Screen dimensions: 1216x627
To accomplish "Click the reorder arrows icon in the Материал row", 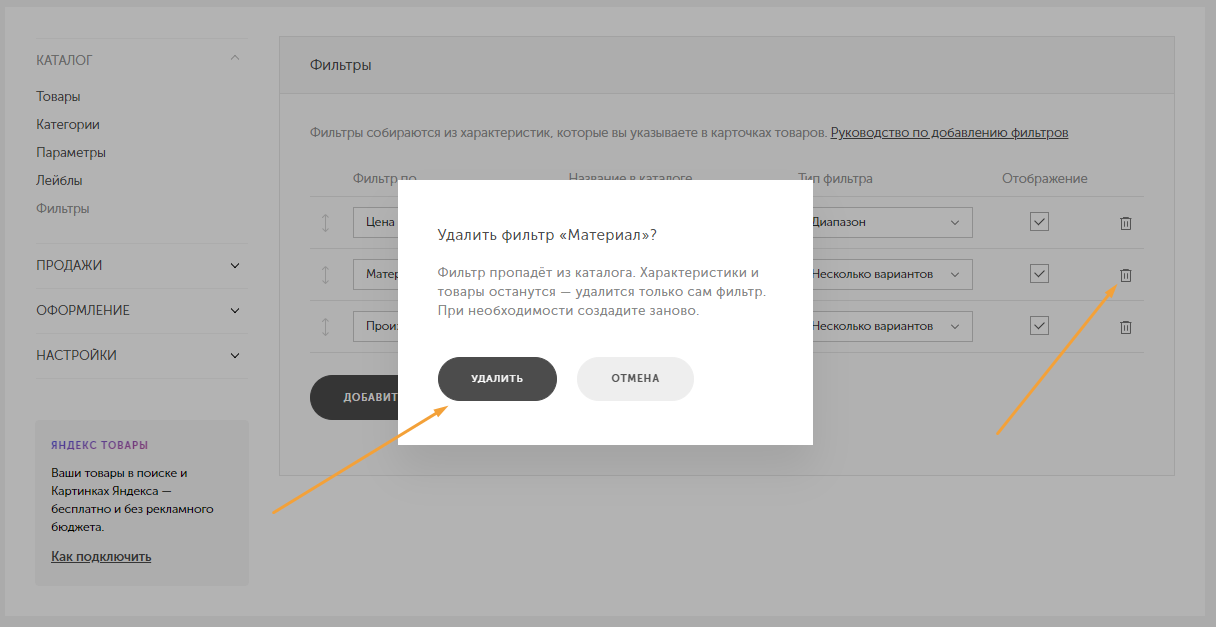I will (x=325, y=275).
